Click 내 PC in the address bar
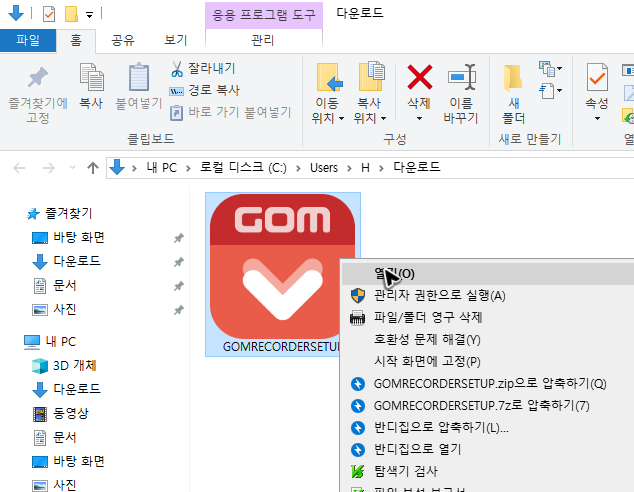Image resolution: width=634 pixels, height=492 pixels. pyautogui.click(x=161, y=167)
